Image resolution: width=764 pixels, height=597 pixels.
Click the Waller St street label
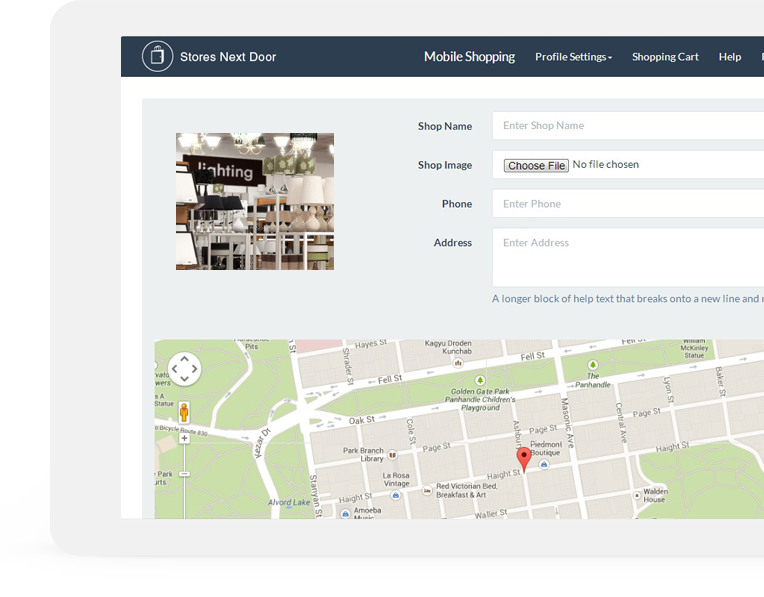(x=491, y=514)
